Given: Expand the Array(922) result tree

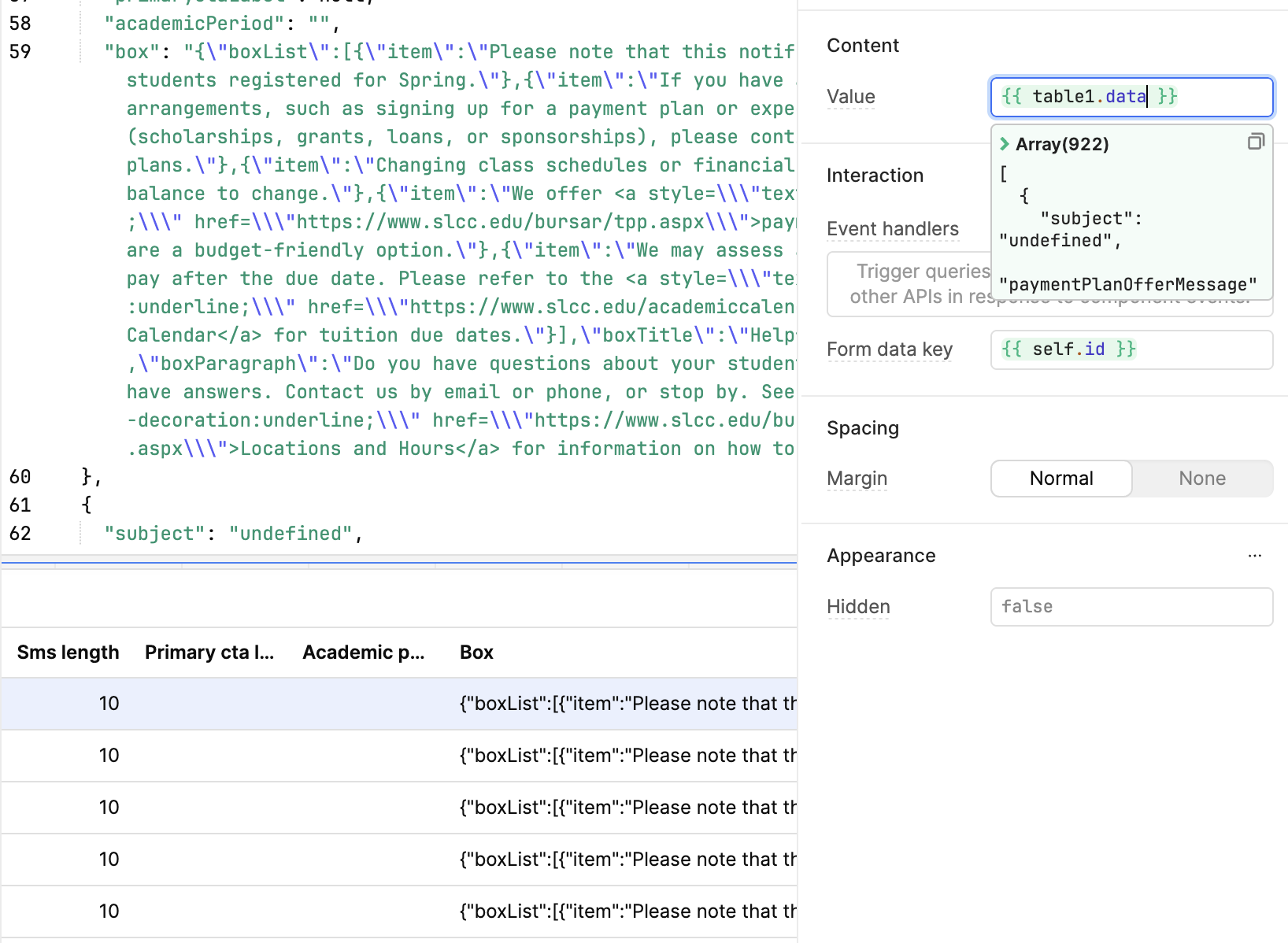Looking at the screenshot, I should pos(1005,144).
